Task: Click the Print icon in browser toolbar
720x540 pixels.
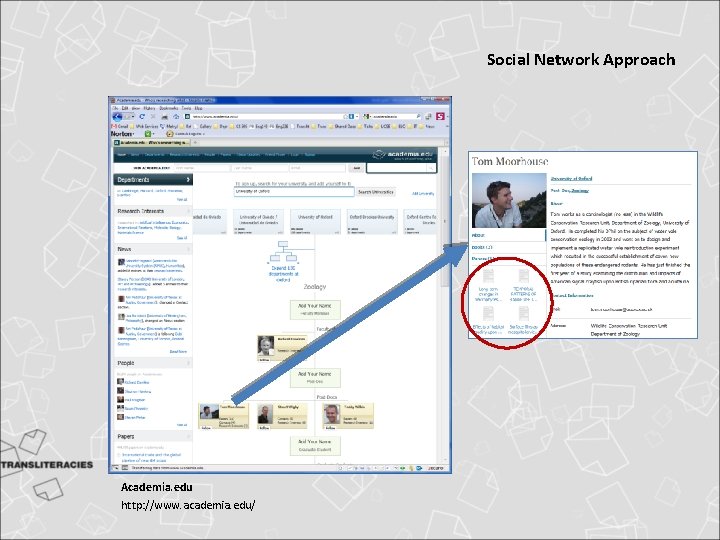Action: (x=164, y=117)
